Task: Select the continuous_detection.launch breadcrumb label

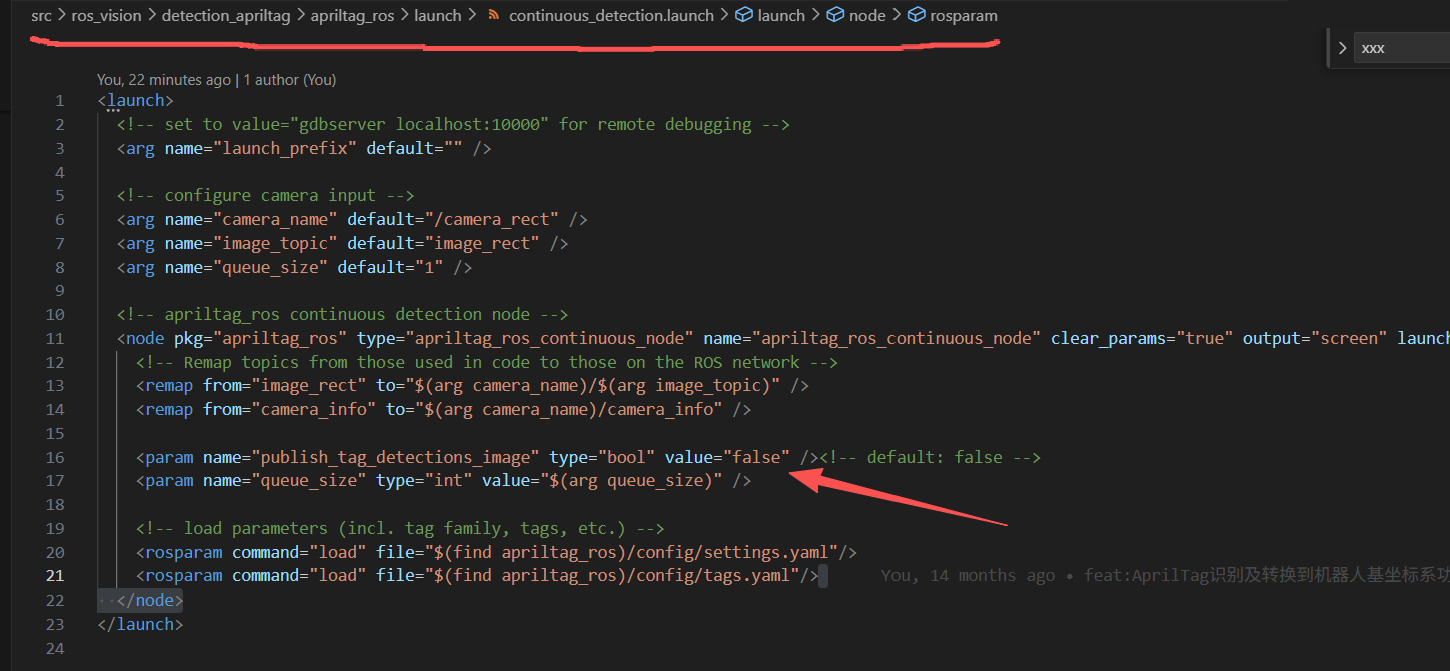Action: pyautogui.click(x=611, y=16)
